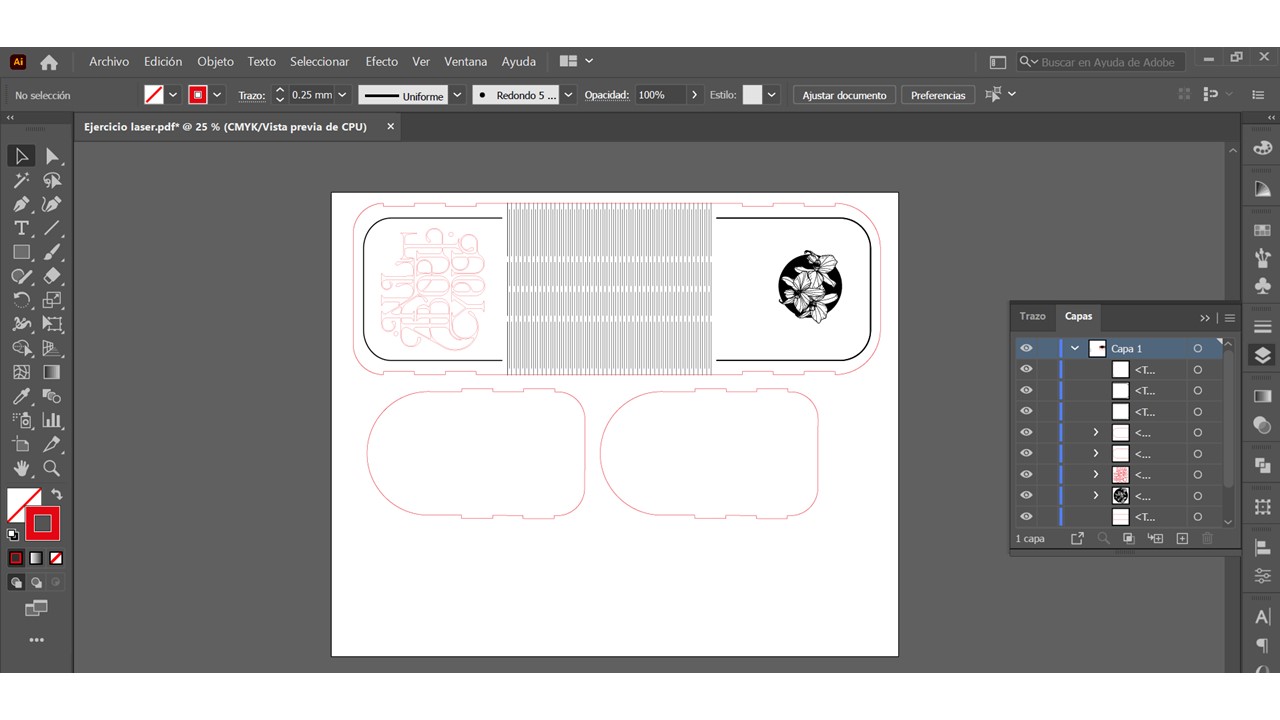This screenshot has width=1280, height=720.
Task: Click the Ajustar documento button
Action: tap(844, 95)
